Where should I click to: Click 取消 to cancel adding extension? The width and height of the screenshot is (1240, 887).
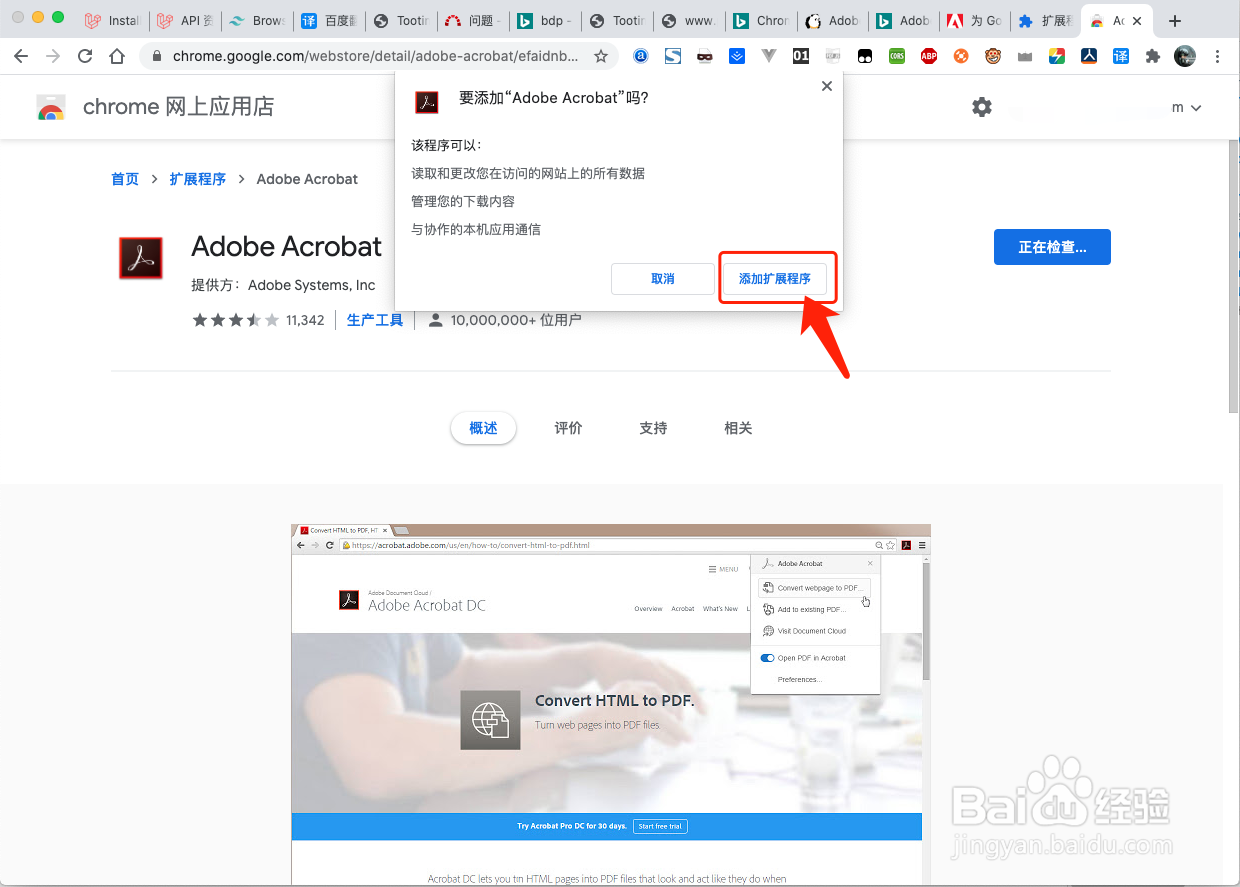click(663, 279)
